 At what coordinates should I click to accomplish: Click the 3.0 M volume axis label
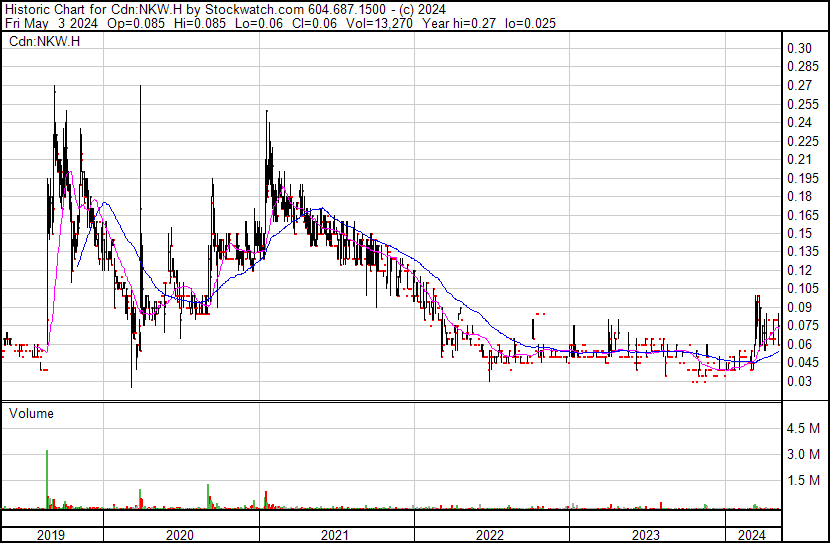tap(804, 454)
